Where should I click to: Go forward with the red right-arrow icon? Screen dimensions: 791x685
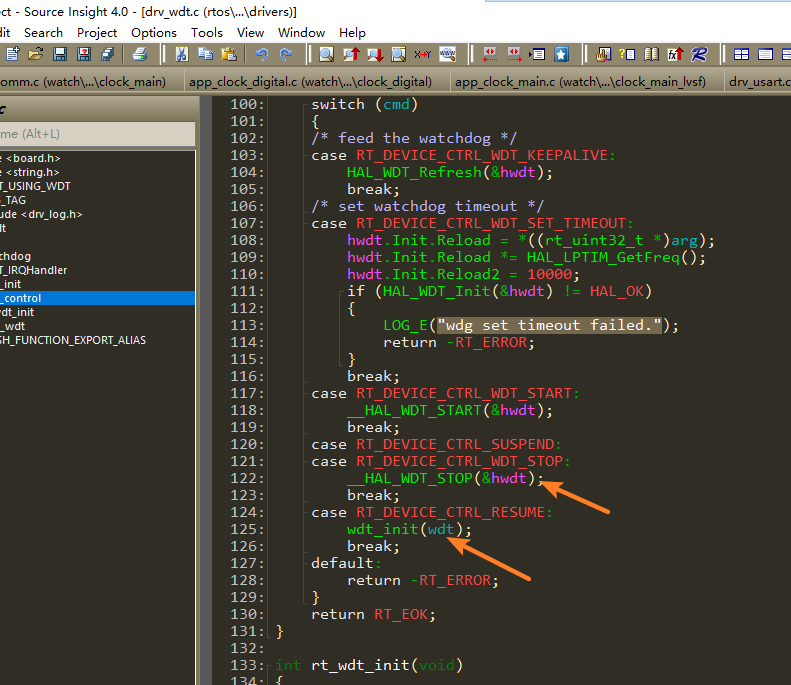[x=514, y=54]
